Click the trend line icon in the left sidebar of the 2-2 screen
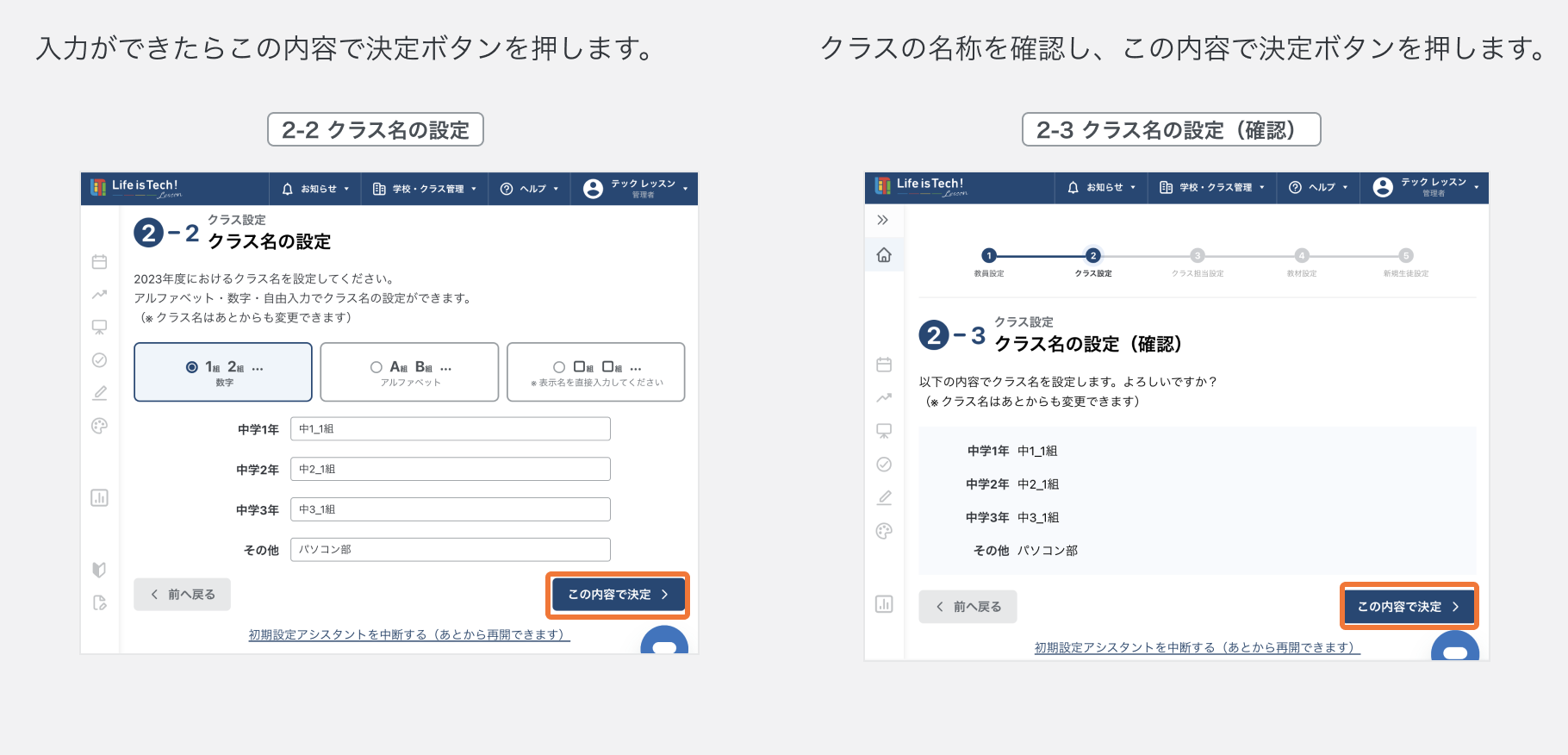The width and height of the screenshot is (1568, 755). (x=100, y=295)
